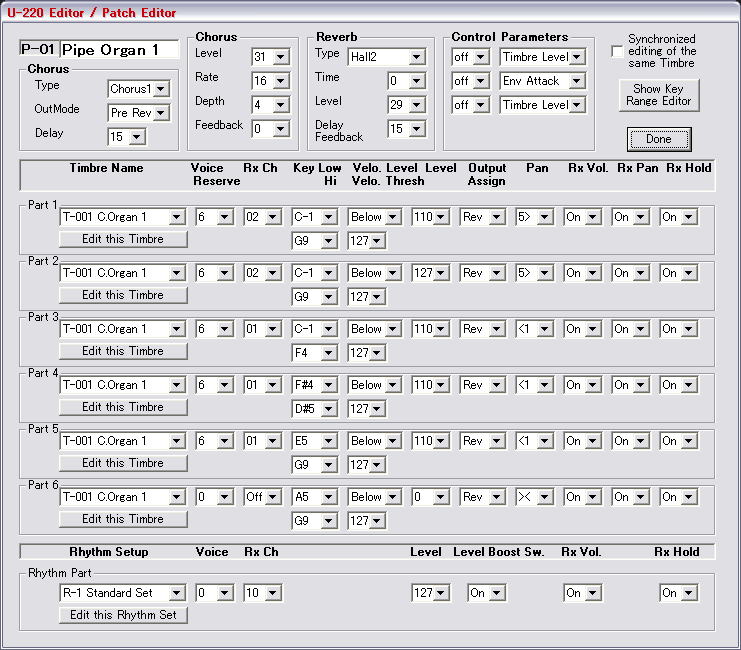Open the Reverb Level dropdown showing 29
The height and width of the screenshot is (650, 741).
pos(406,105)
